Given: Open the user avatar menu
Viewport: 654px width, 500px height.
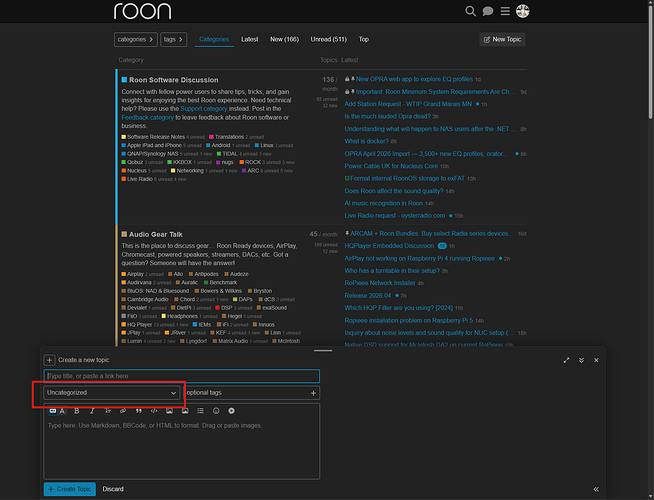Looking at the screenshot, I should coord(523,11).
